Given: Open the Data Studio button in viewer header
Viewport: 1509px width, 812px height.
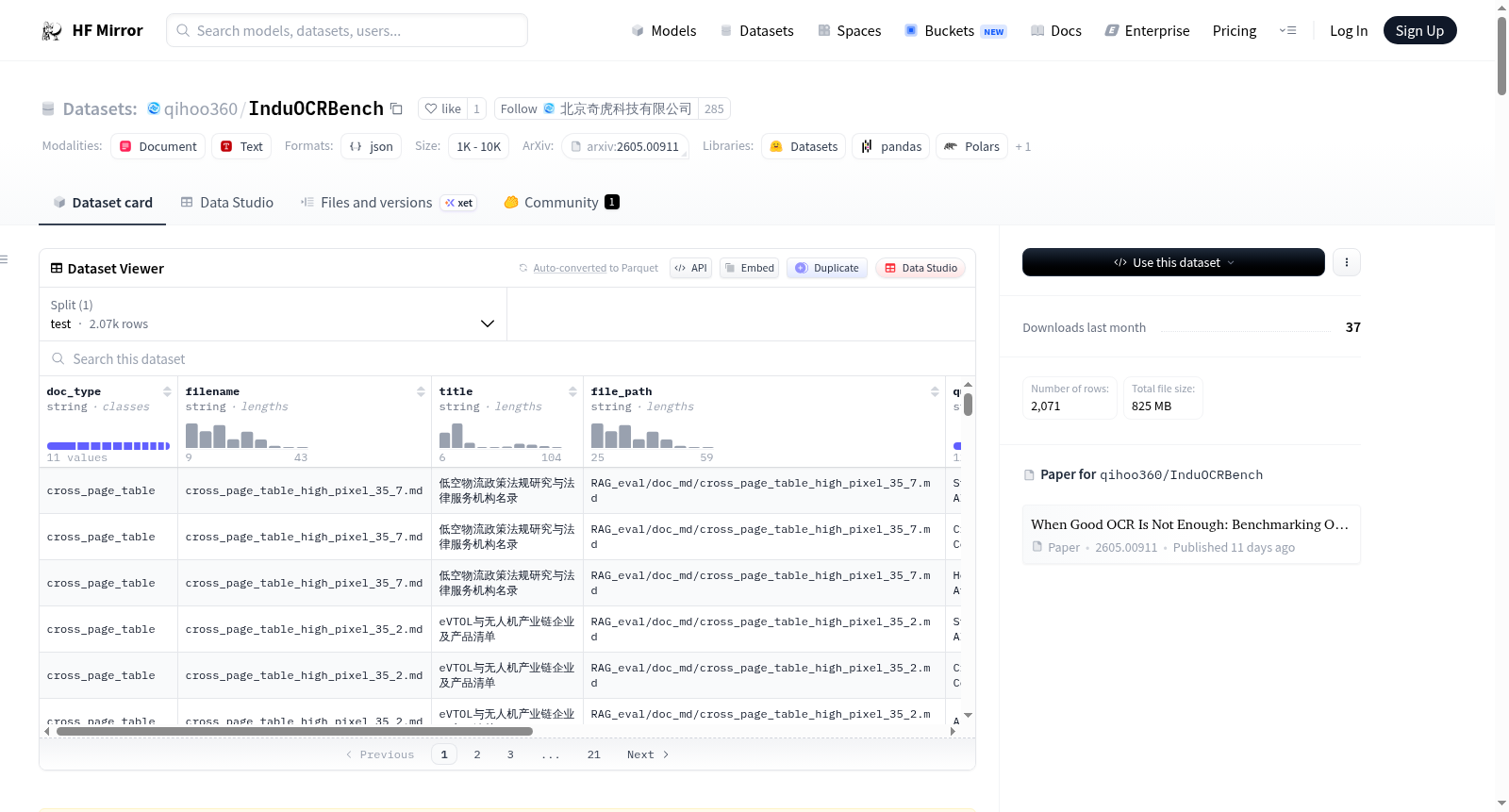Looking at the screenshot, I should tap(920, 269).
